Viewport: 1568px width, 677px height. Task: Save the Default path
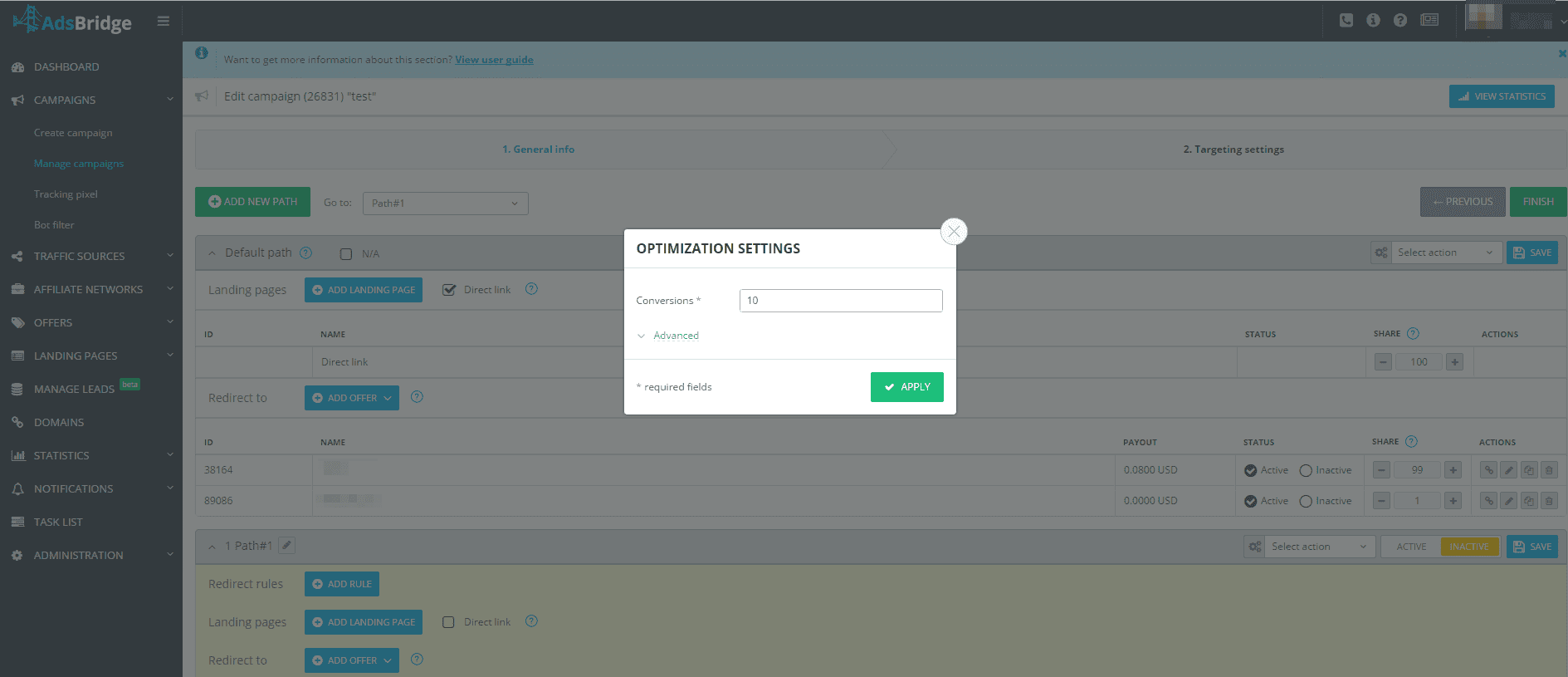click(1532, 253)
